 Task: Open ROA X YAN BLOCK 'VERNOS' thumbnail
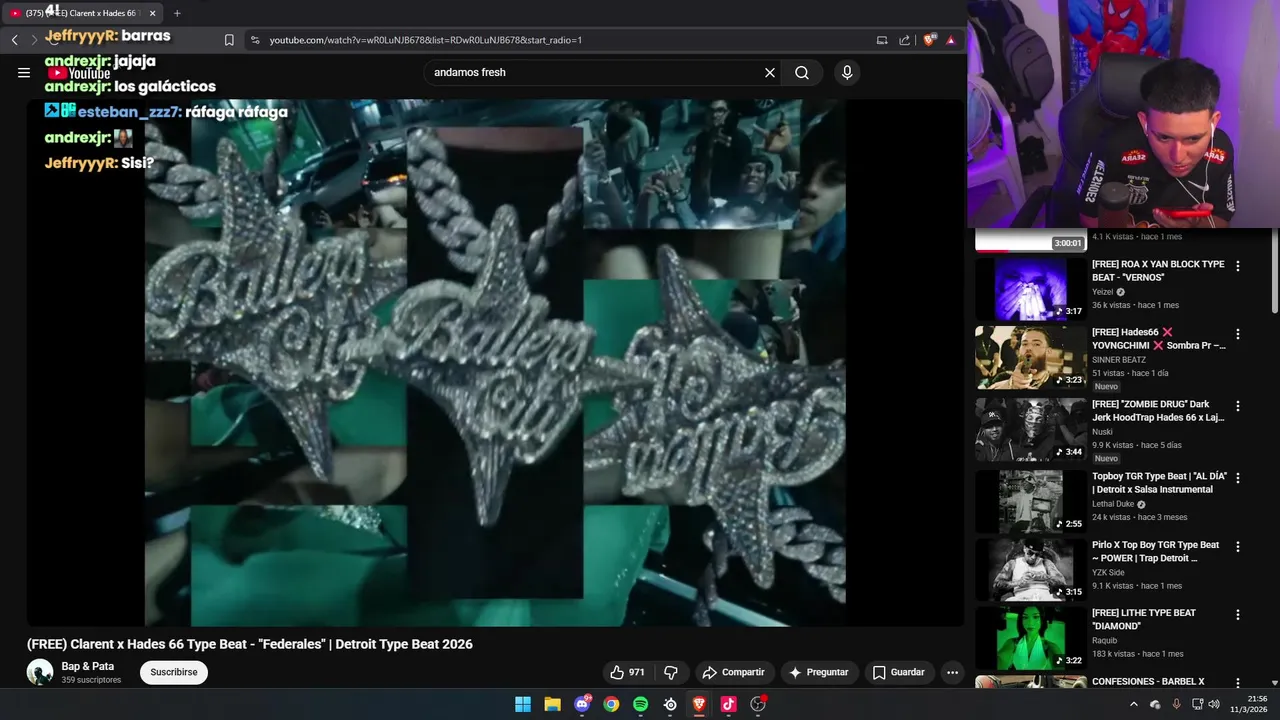[x=1031, y=290]
